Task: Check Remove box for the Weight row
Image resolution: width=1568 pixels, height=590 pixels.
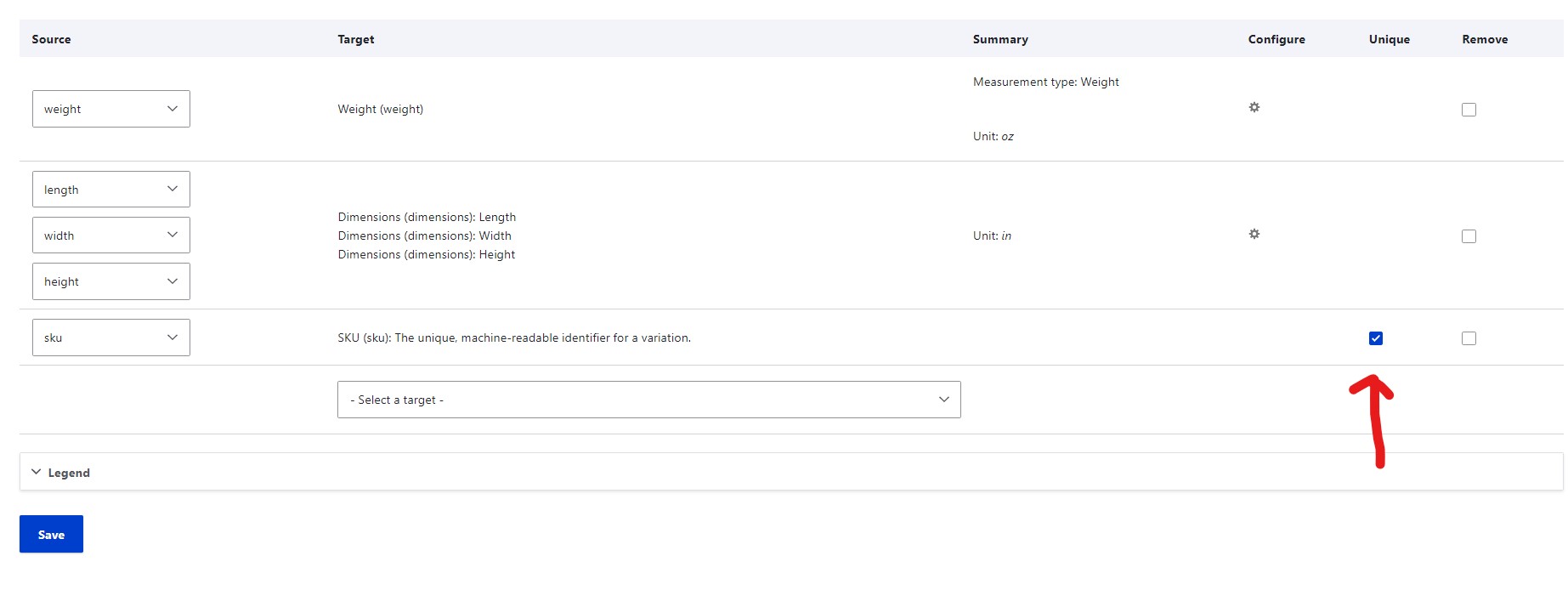Action: [1469, 110]
